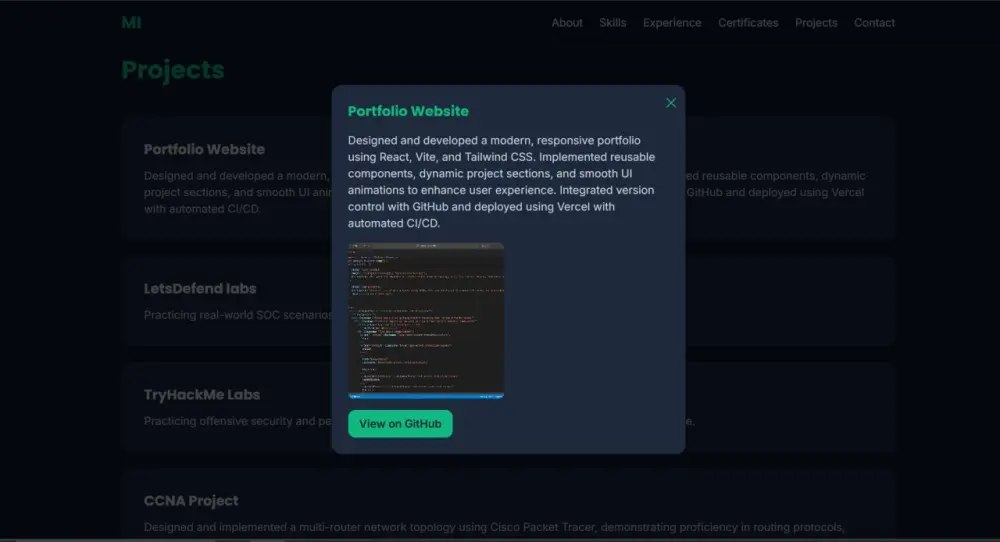
Task: Navigate to Skills in the navbar
Action: 613,23
